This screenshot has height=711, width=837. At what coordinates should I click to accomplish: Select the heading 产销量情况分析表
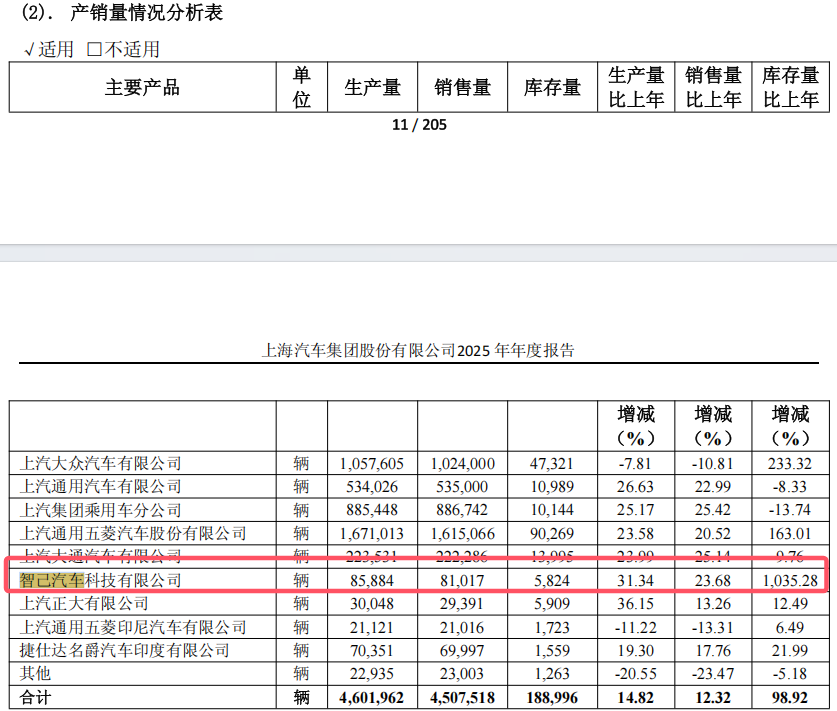pos(146,13)
